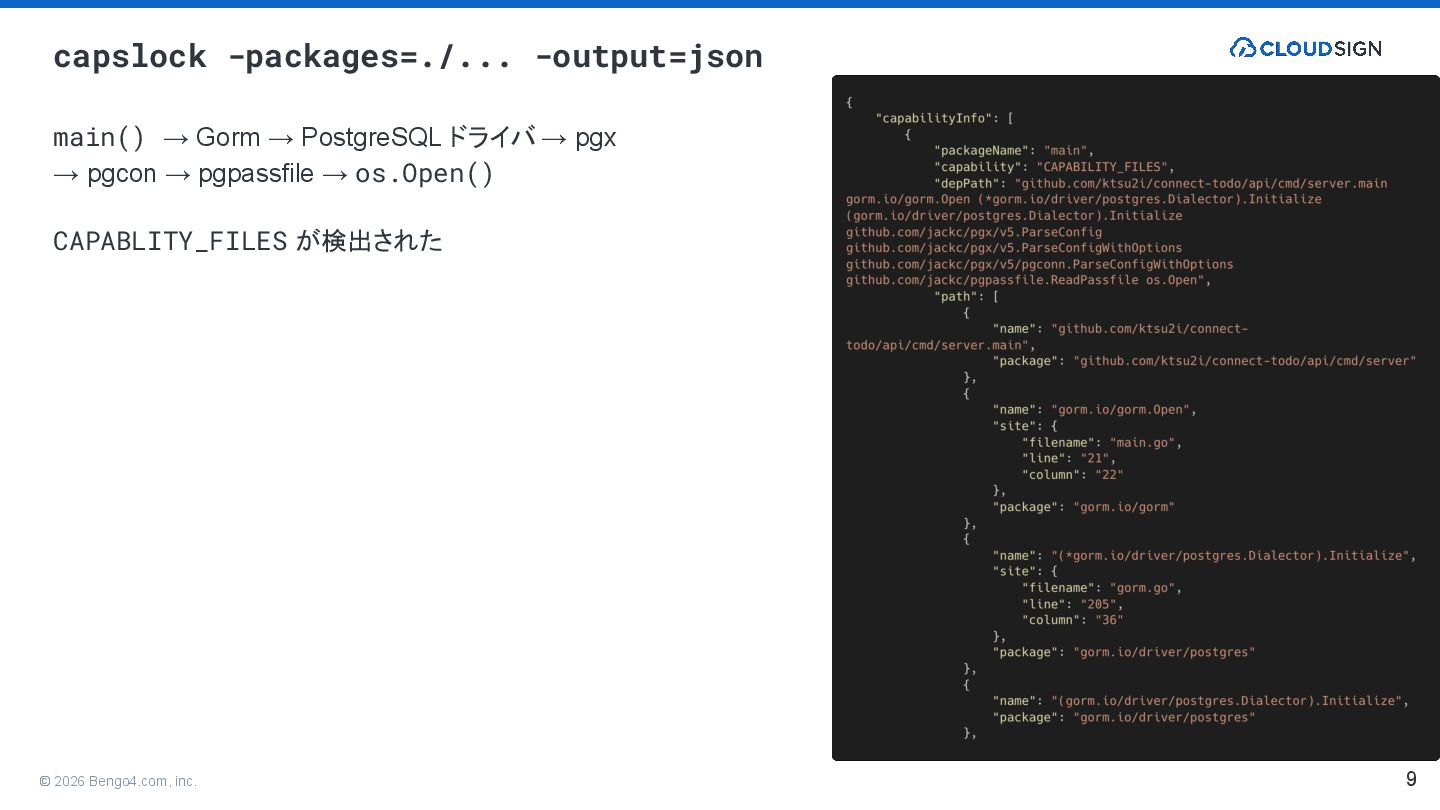Click the "path": [ line in the JSON
Screen dimensions: 1440x810
(967, 296)
